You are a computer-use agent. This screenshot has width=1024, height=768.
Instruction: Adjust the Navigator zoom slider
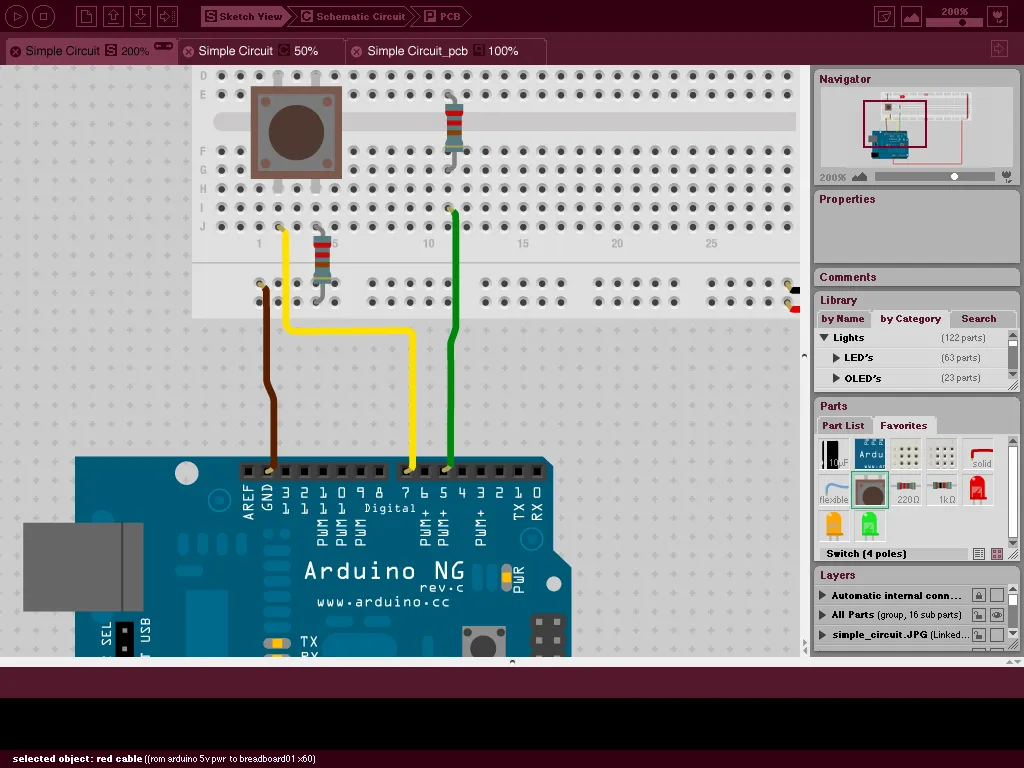pyautogui.click(x=935, y=177)
